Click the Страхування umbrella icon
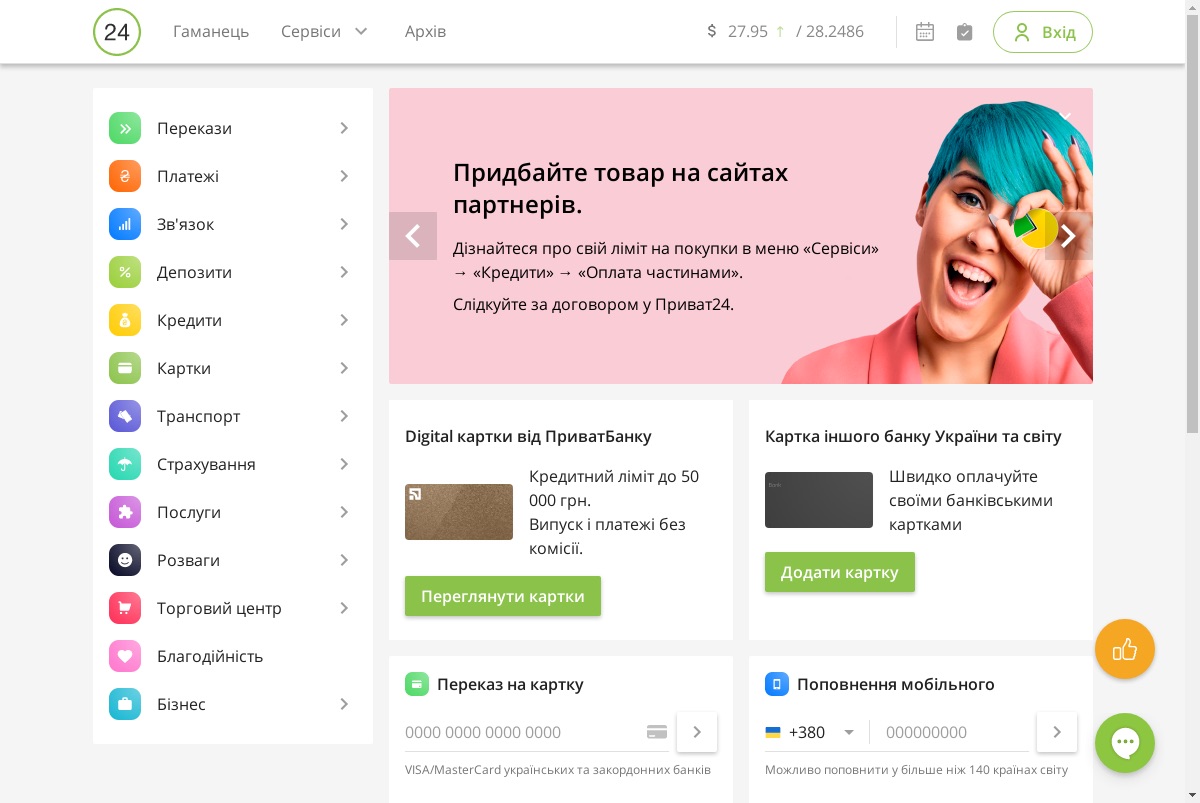Screen dimensions: 1200x803 [x=125, y=464]
